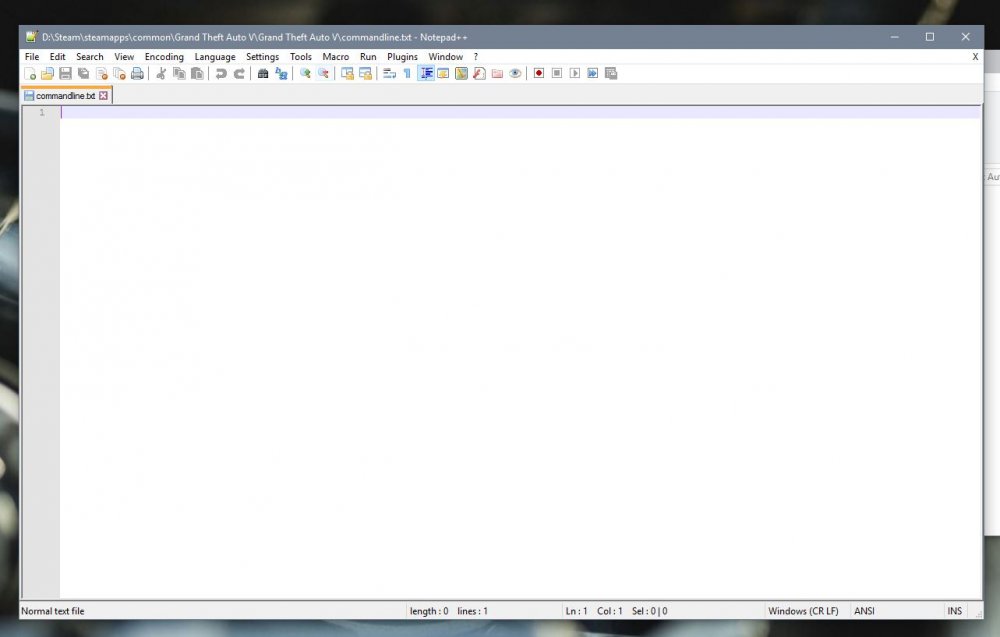
Task: Open the Encoding menu
Action: [164, 57]
